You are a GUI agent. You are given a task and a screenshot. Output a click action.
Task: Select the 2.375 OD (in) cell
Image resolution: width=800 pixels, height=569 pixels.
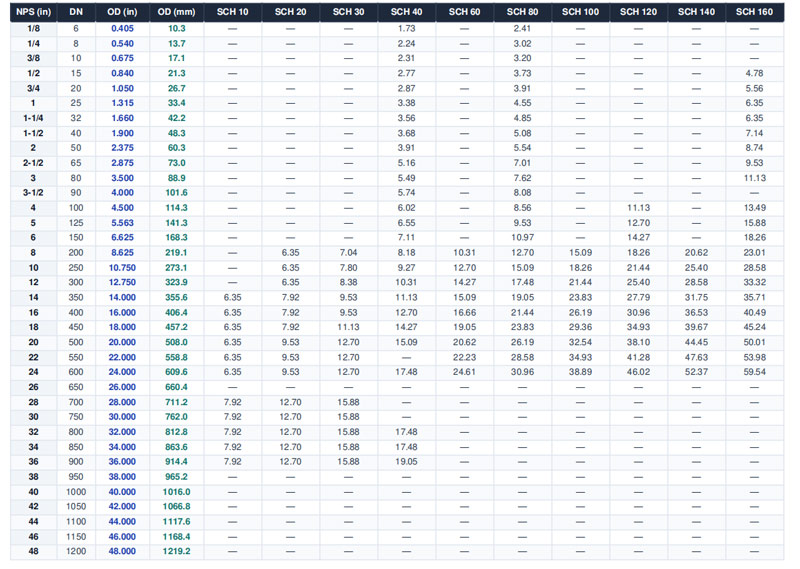(x=122, y=148)
